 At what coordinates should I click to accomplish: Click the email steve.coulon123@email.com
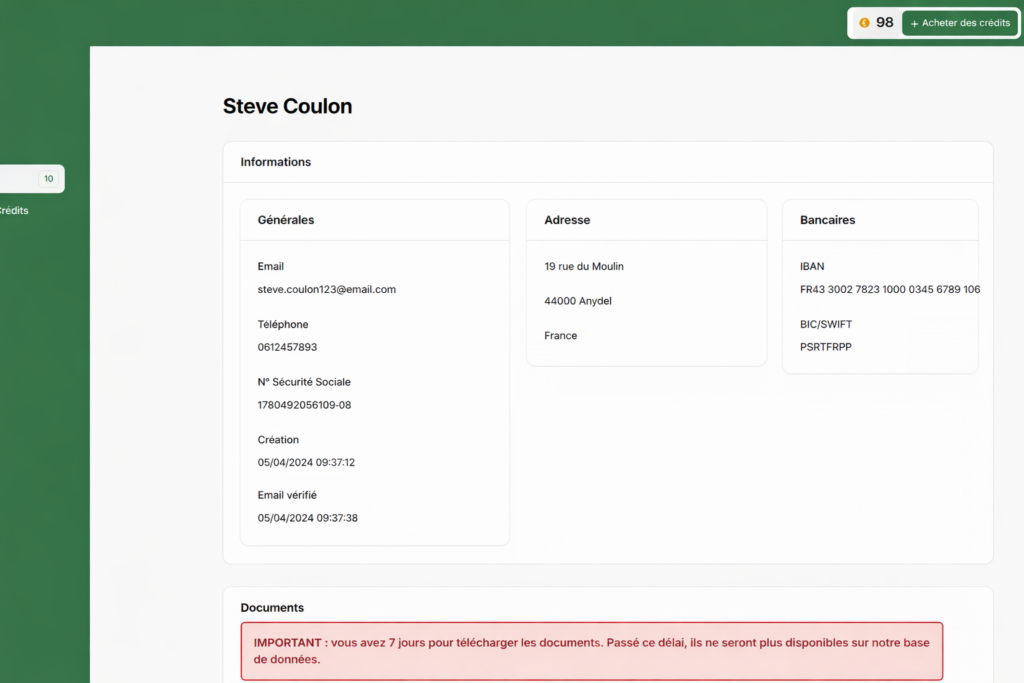click(x=327, y=290)
